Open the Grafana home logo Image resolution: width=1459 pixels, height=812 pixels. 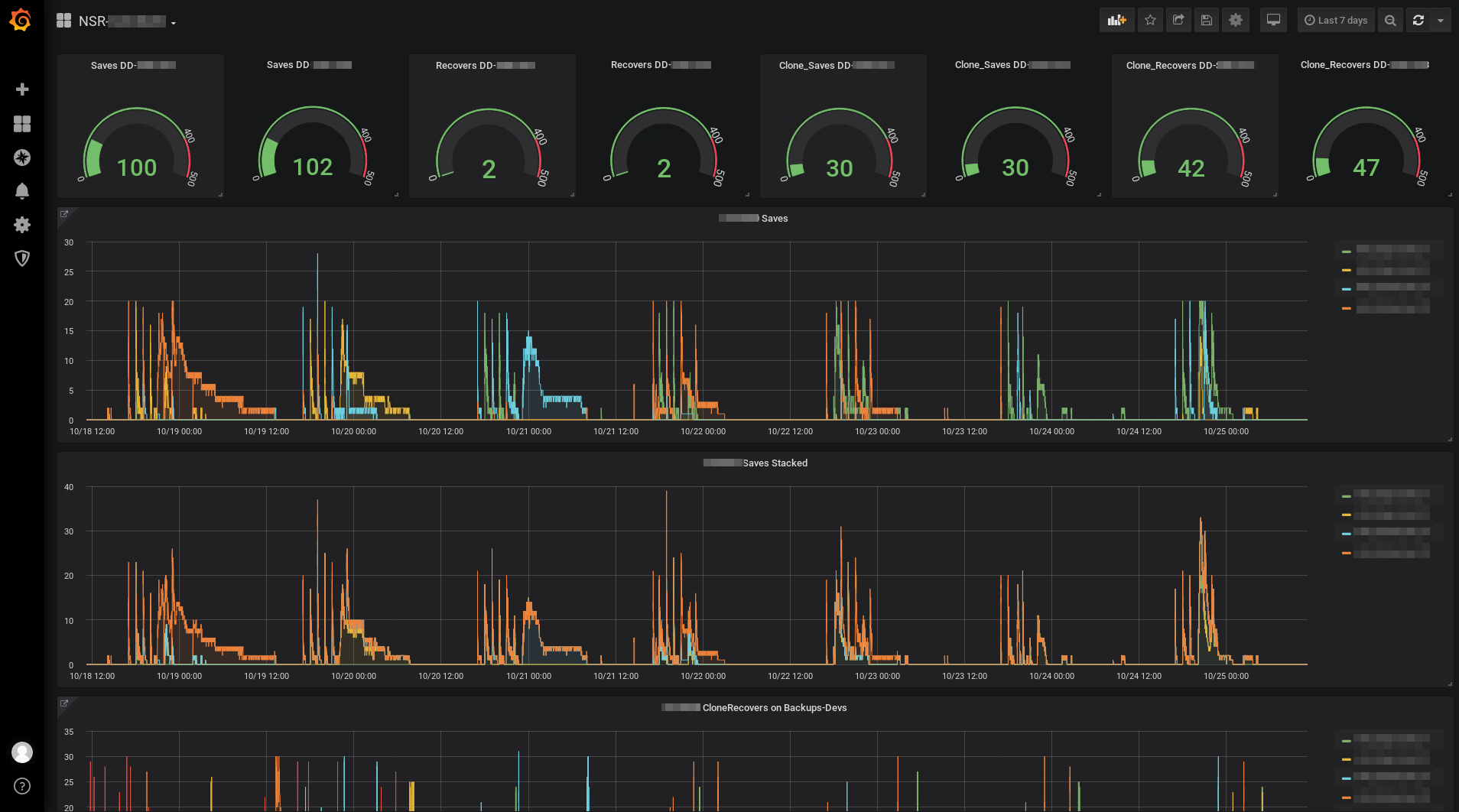[21, 21]
